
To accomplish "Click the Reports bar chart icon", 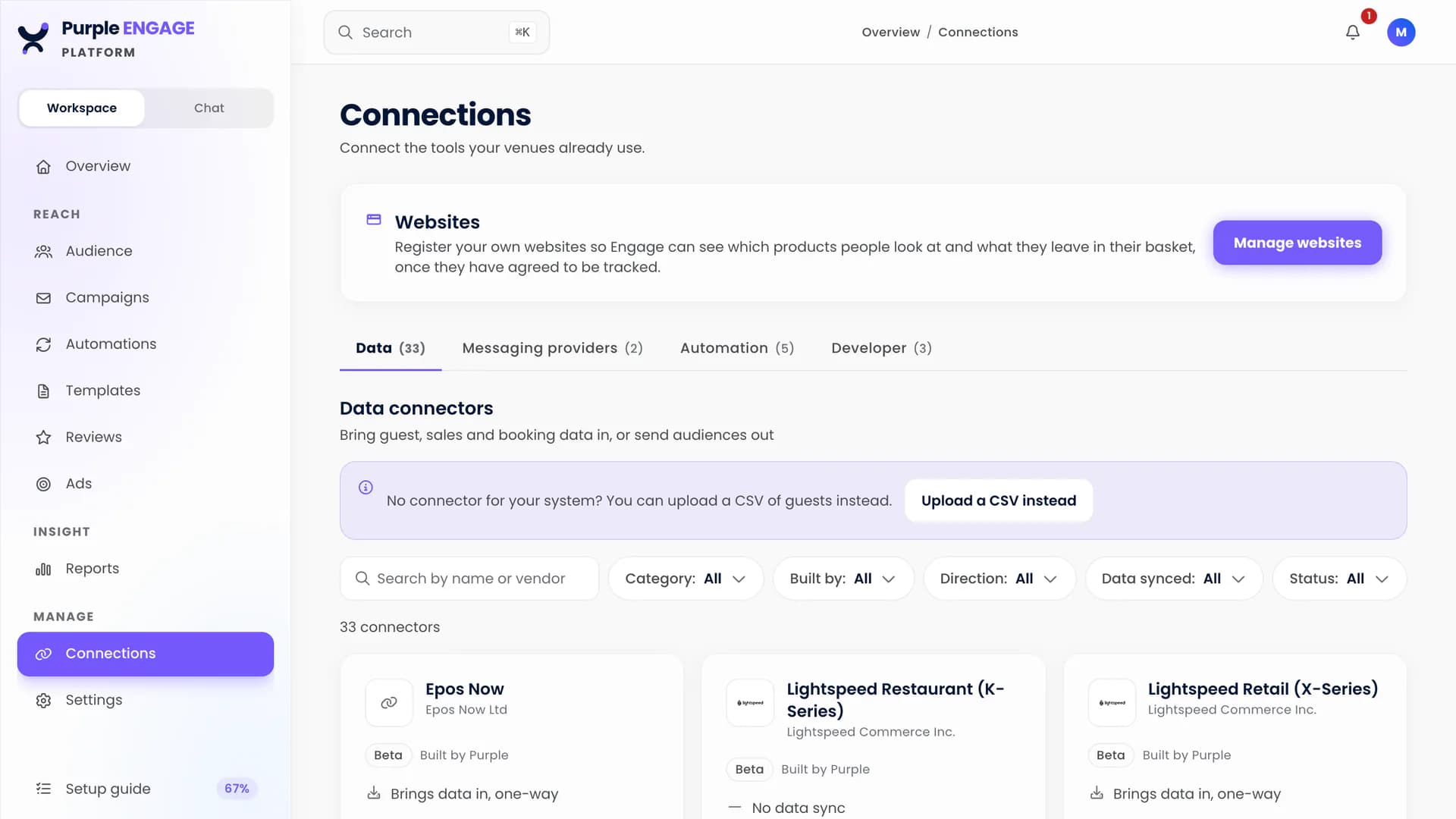I will 43,569.
